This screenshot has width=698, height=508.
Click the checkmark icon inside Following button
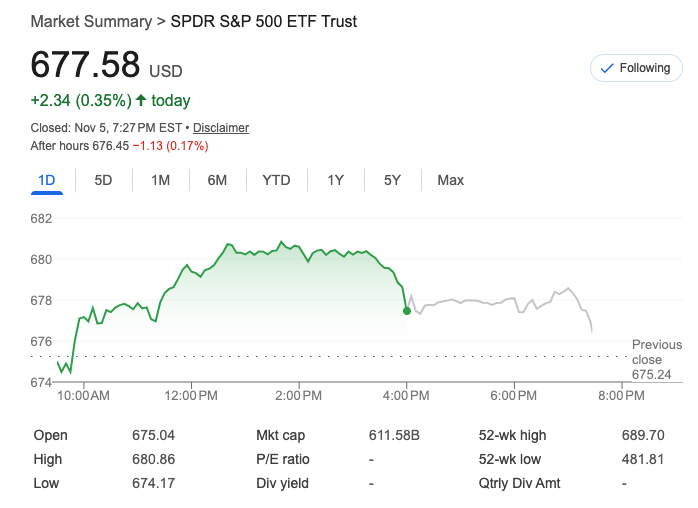[606, 68]
